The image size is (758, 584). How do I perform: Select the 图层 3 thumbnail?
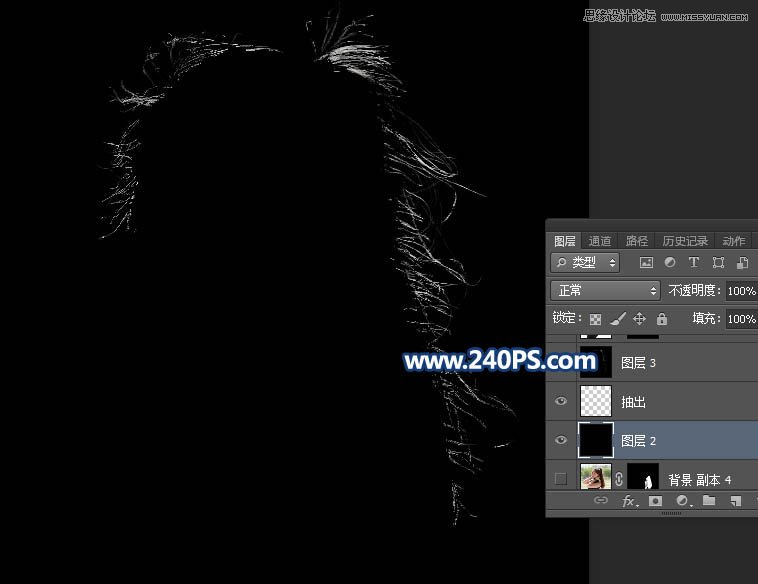tap(596, 362)
